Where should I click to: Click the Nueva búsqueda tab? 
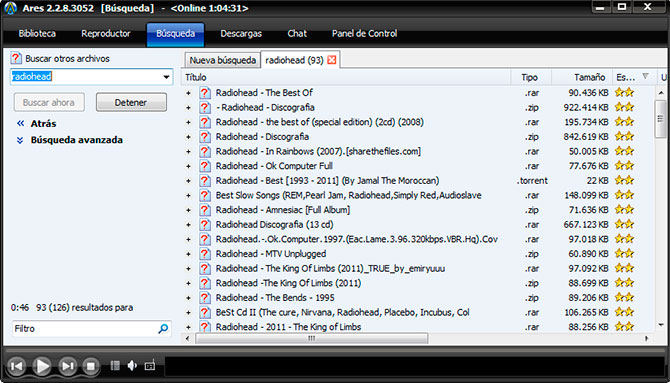click(223, 60)
